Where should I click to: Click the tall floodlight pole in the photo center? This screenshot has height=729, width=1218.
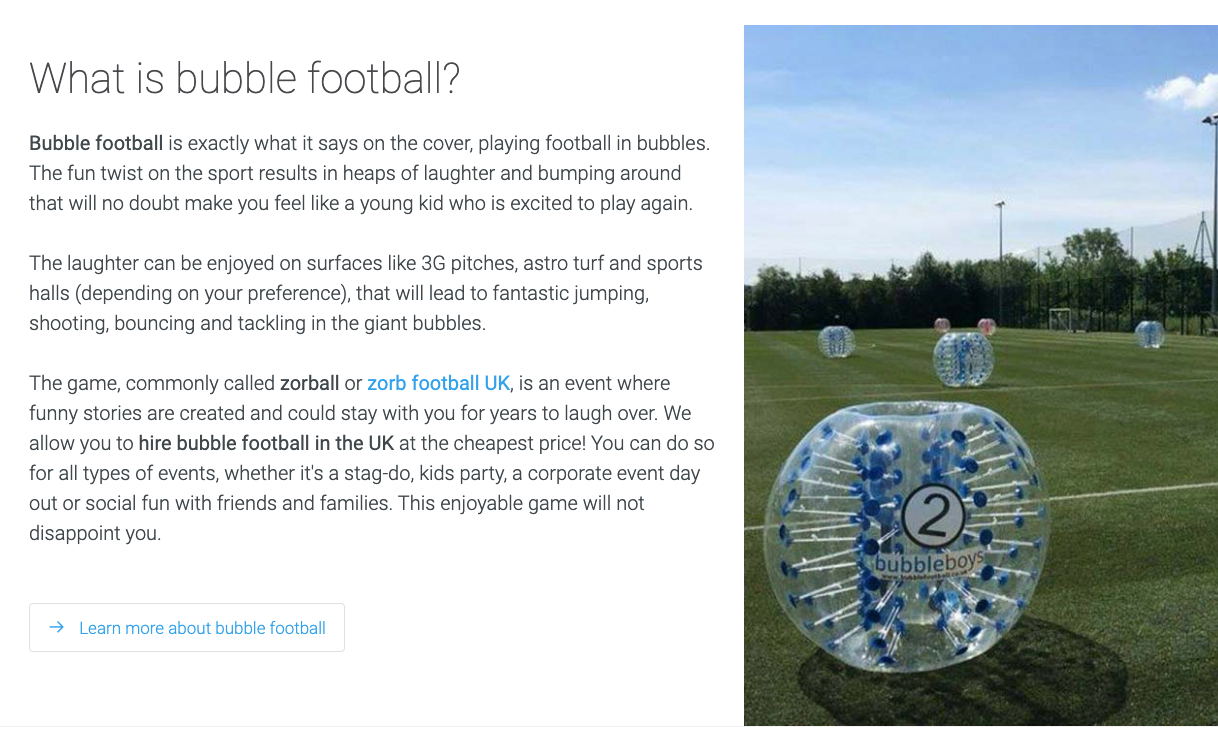pyautogui.click(x=1000, y=262)
